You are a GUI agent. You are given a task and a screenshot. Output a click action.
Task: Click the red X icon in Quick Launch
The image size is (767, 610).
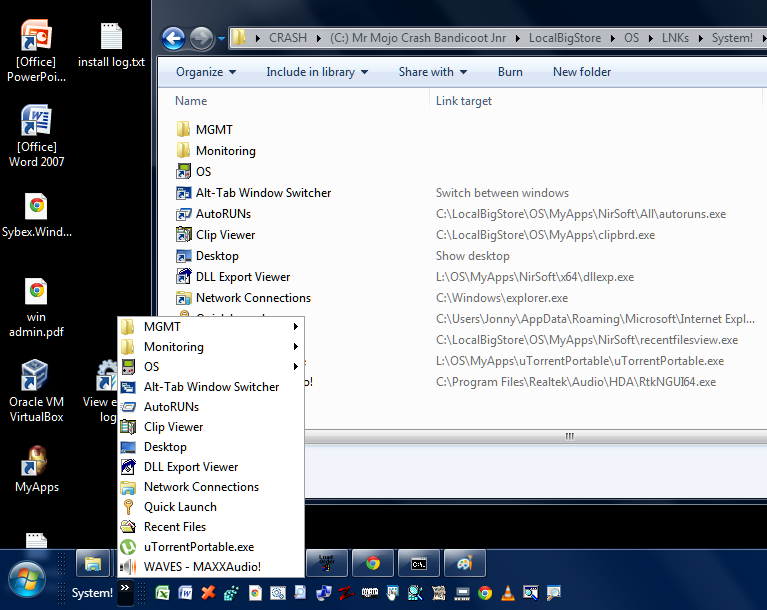pos(208,593)
